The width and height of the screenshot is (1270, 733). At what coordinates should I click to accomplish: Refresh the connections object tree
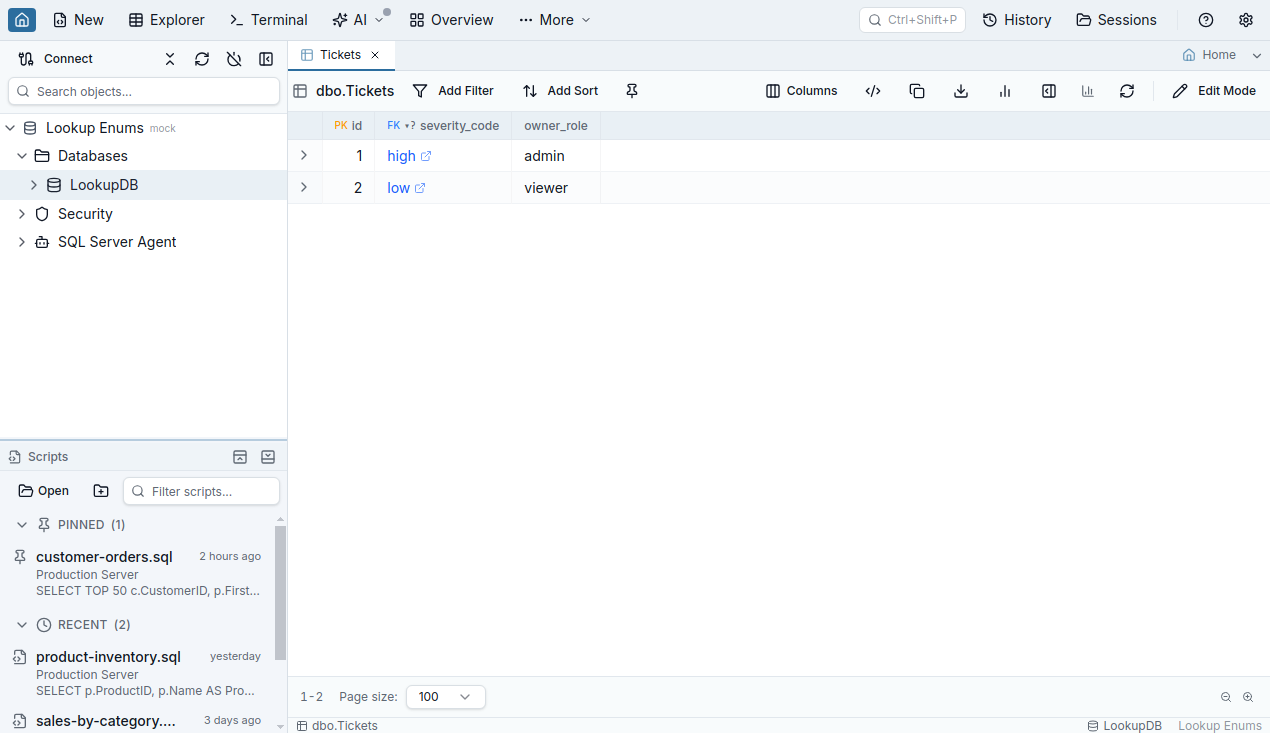coord(202,59)
